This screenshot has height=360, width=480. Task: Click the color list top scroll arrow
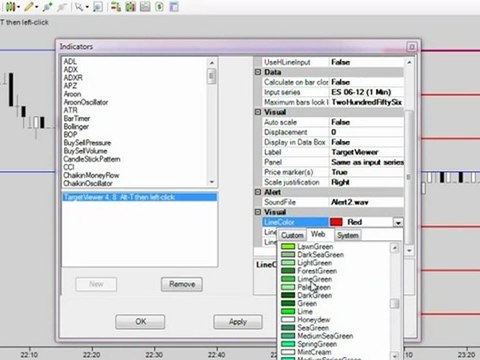coord(394,248)
